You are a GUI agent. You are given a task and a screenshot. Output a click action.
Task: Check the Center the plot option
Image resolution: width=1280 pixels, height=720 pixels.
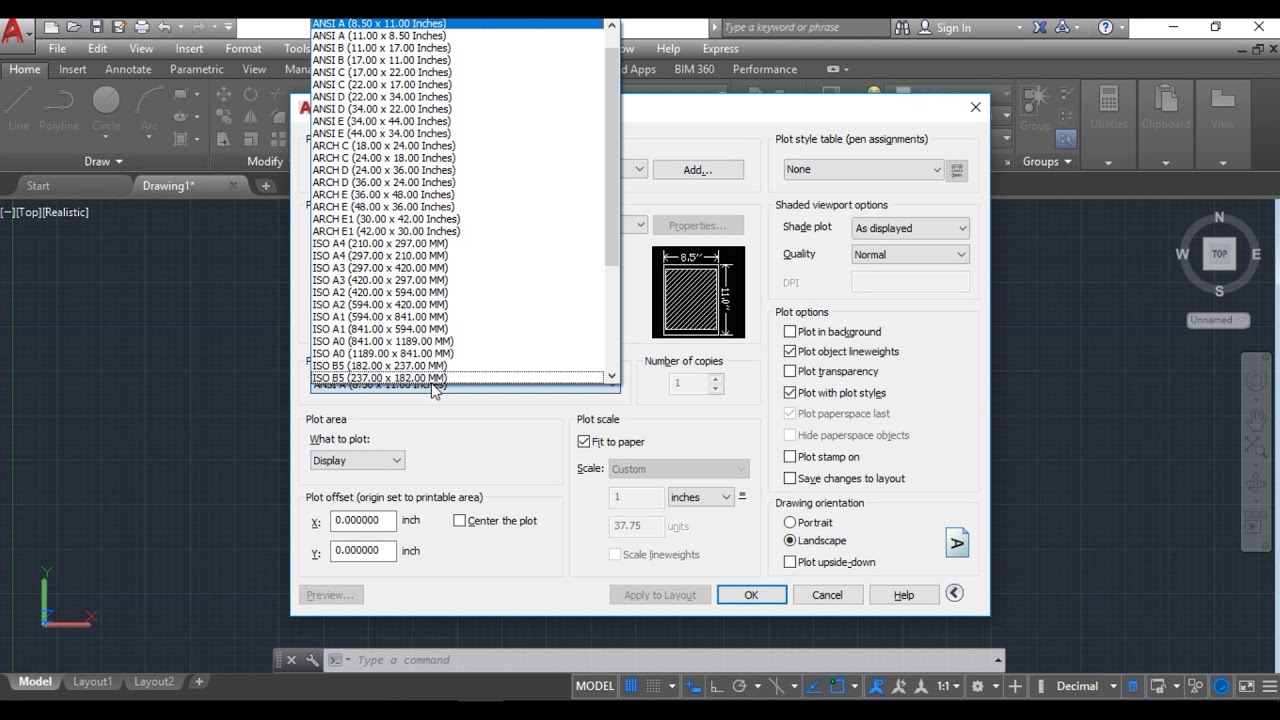tap(460, 520)
